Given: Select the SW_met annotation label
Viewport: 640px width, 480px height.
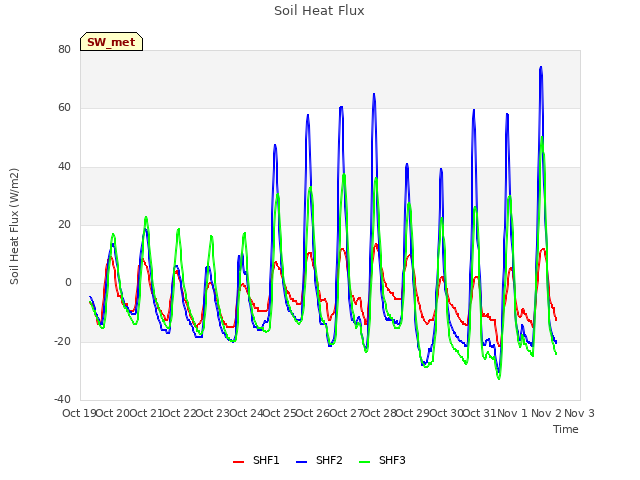Looking at the screenshot, I should (x=111, y=42).
